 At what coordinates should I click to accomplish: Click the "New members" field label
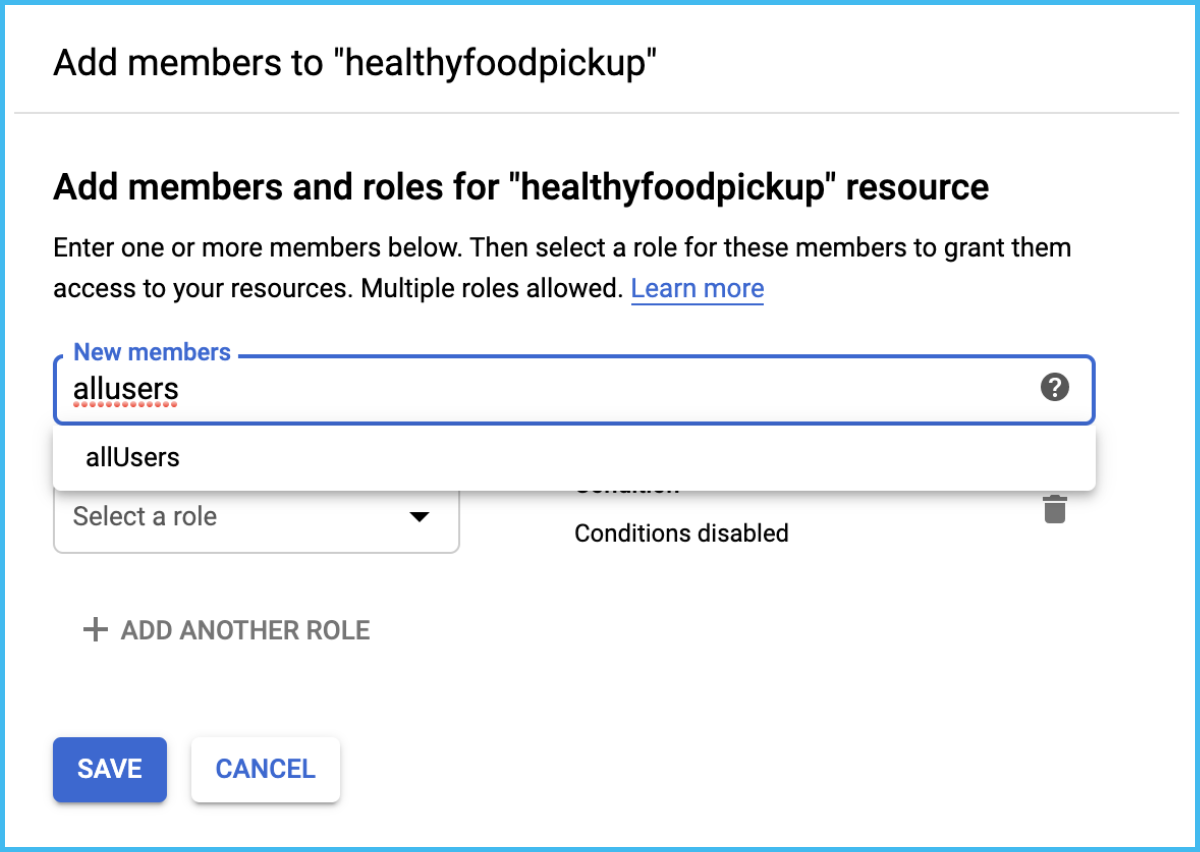click(152, 352)
